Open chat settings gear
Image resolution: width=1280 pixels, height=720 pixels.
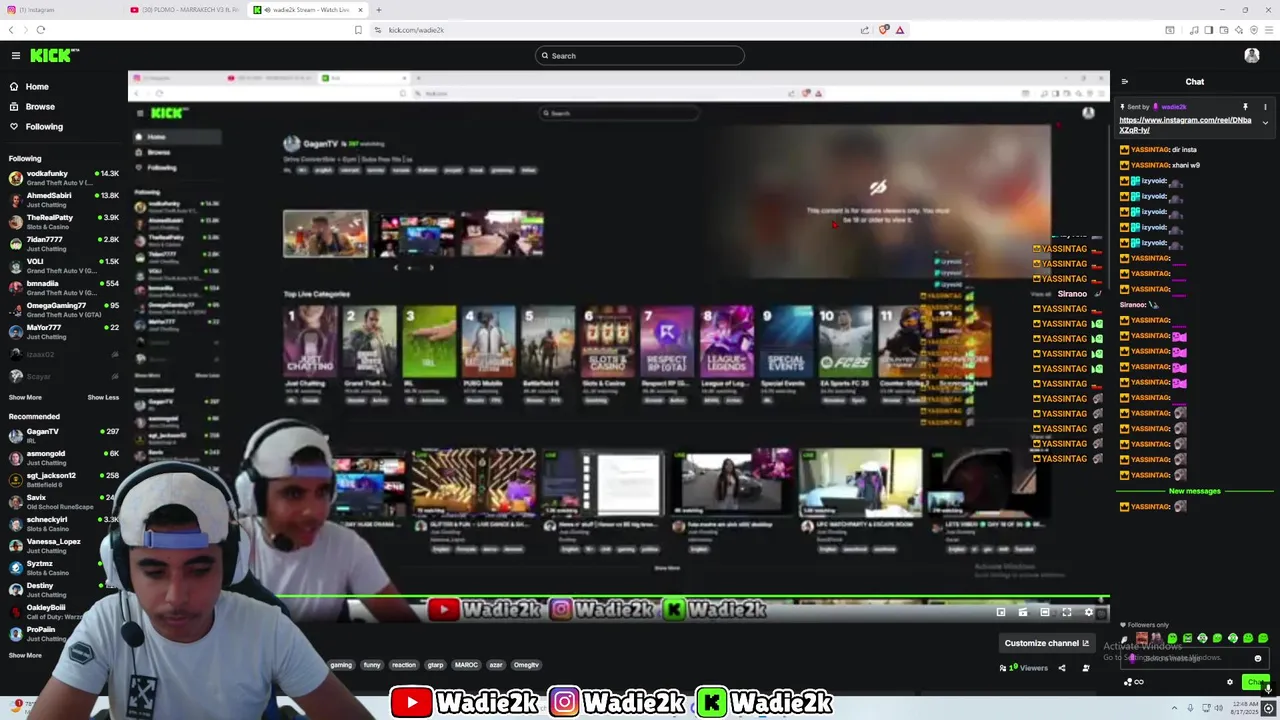point(1230,682)
